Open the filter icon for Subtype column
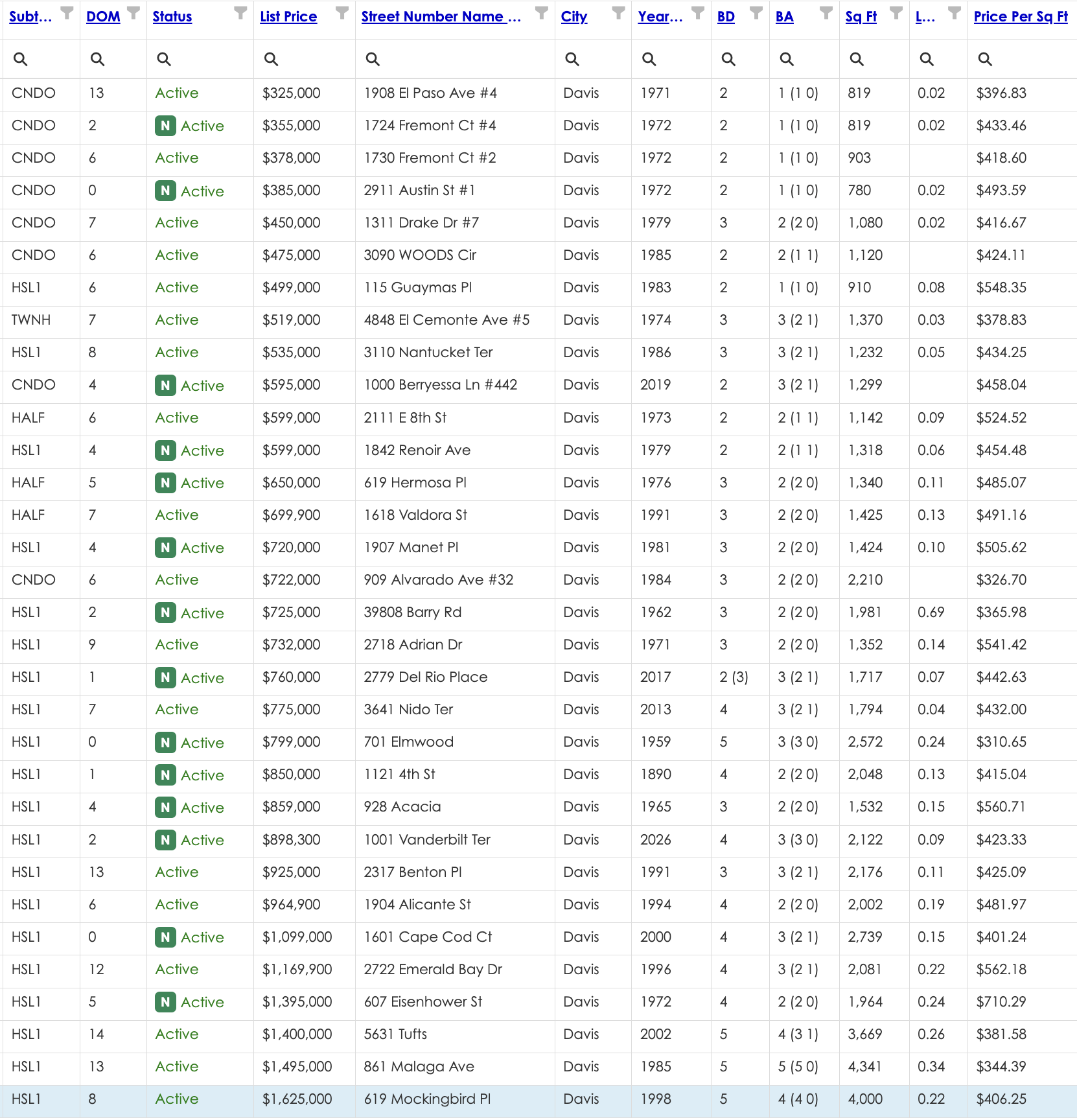This screenshot has width=1077, height=1120. (67, 12)
